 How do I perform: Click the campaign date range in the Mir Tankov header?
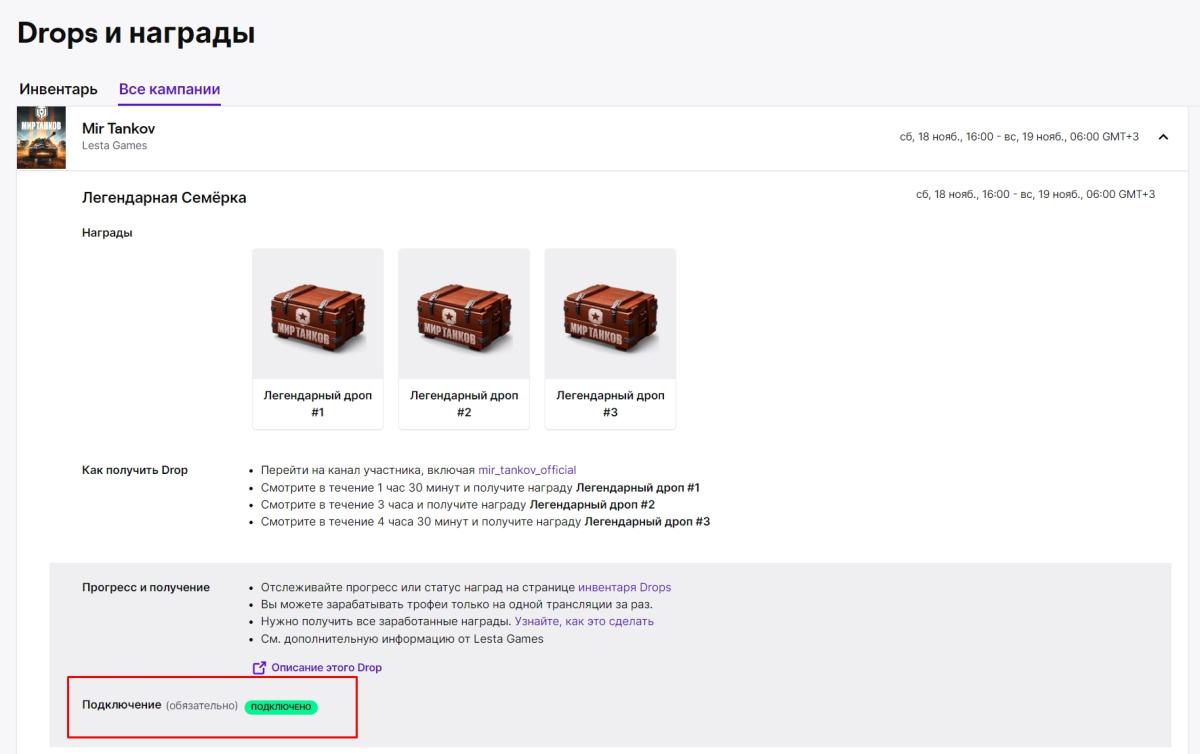click(1019, 137)
